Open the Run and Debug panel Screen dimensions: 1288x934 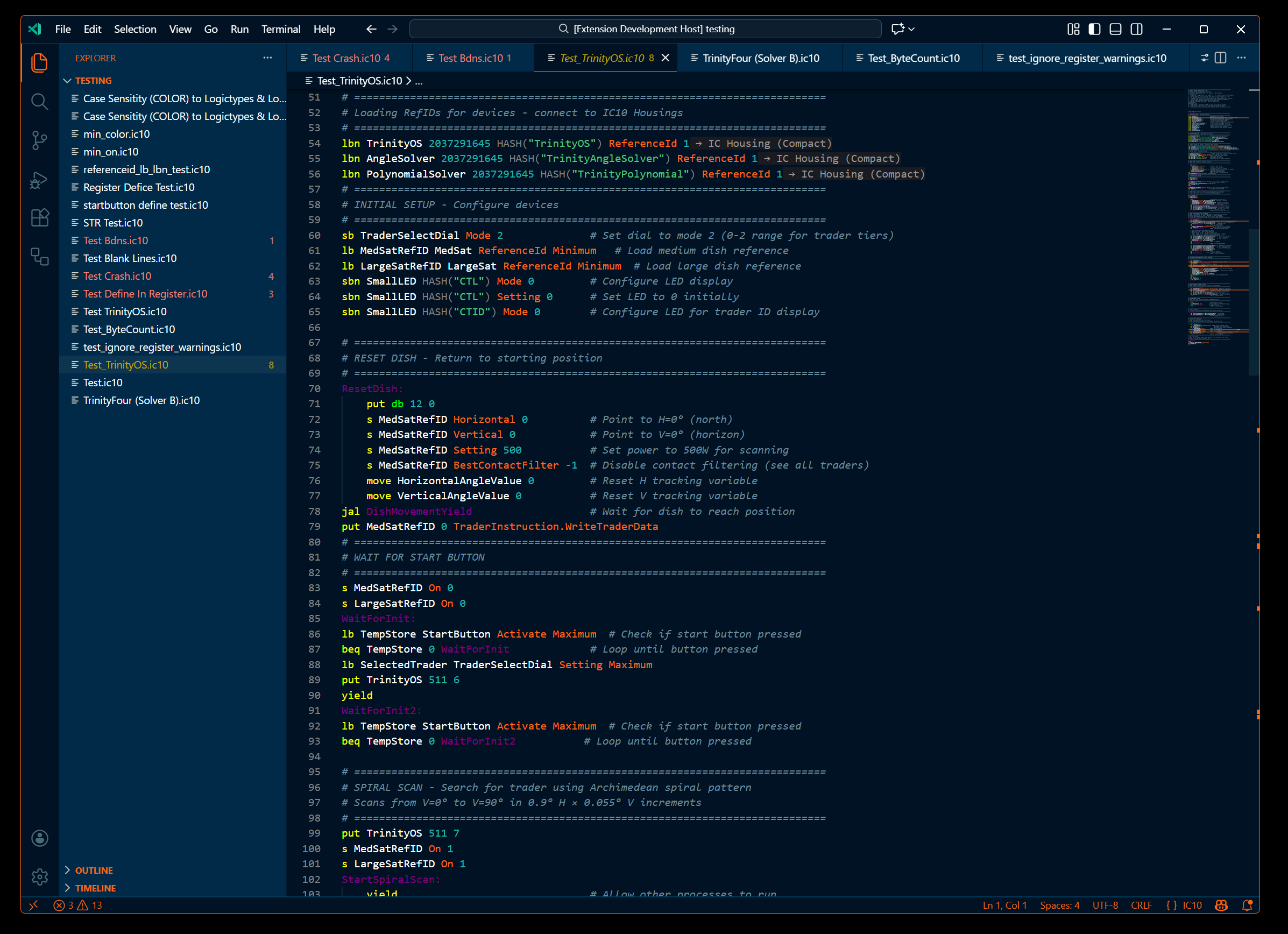tap(39, 180)
